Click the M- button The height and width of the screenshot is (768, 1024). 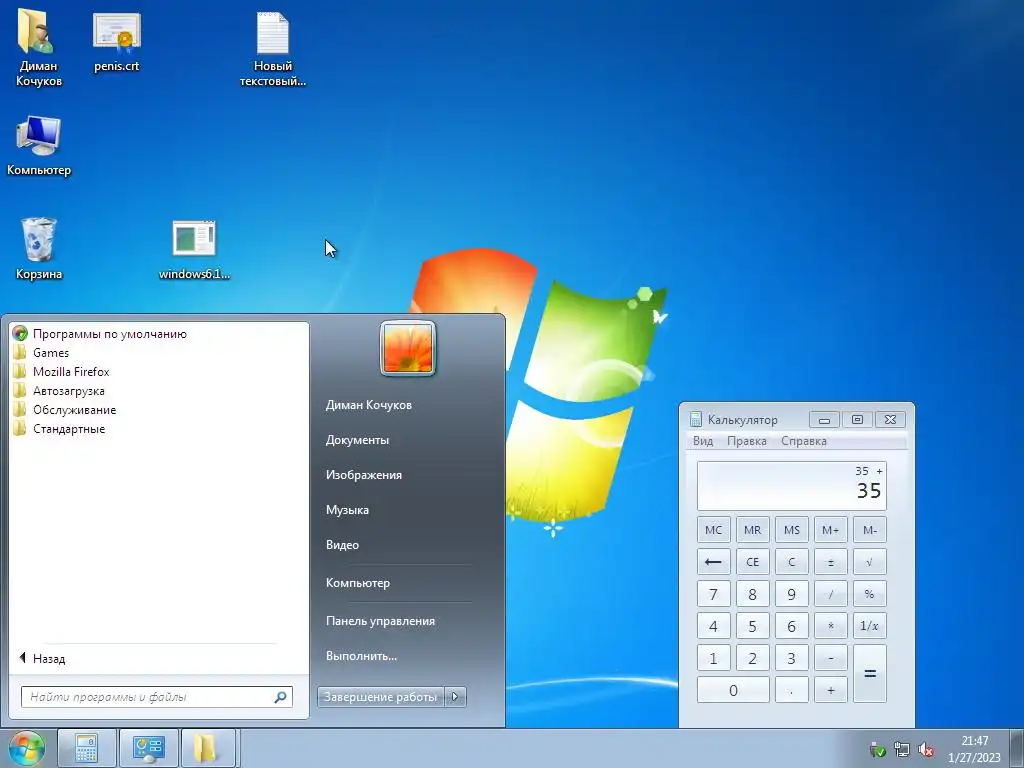coord(869,530)
